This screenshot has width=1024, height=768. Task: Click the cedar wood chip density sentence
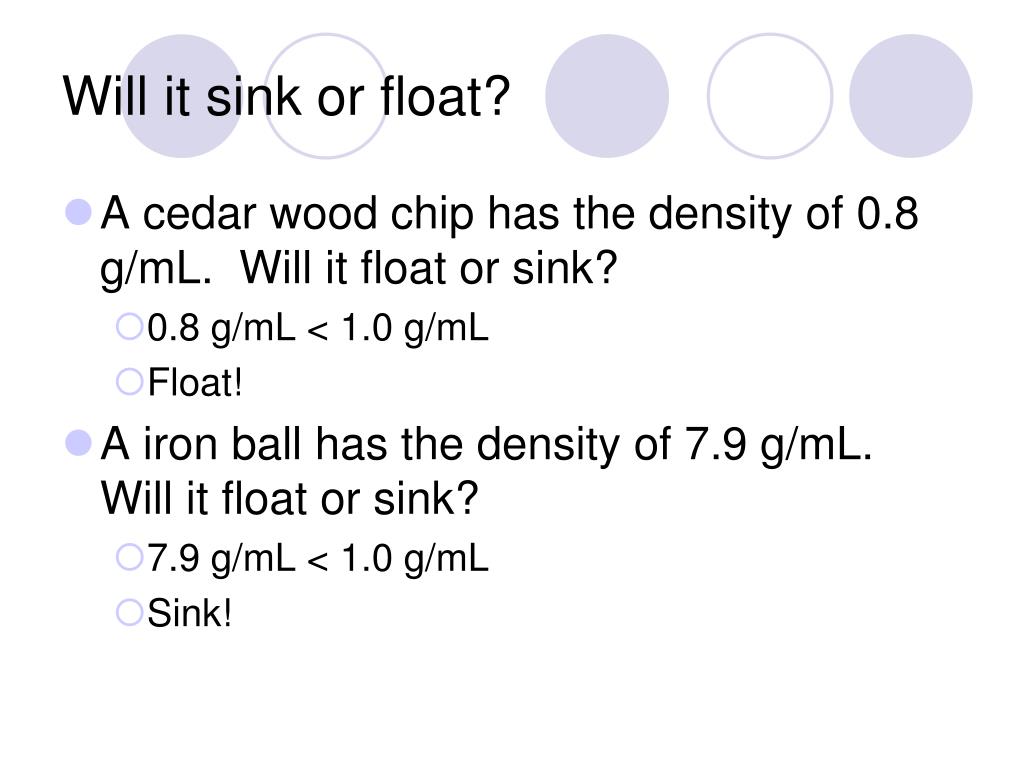pyautogui.click(x=509, y=240)
